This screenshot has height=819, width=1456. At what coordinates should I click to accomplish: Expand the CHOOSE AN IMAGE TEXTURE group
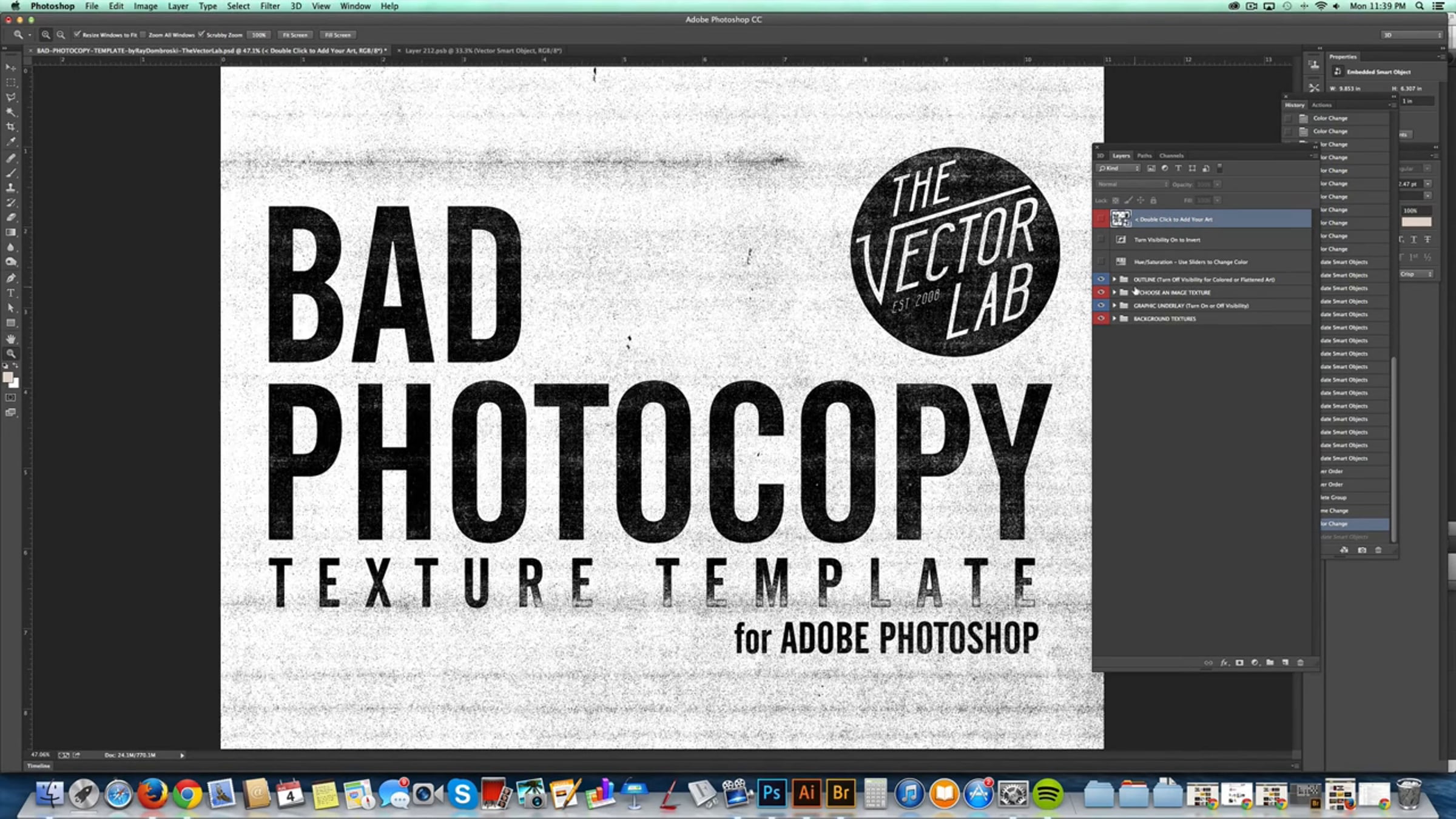tap(1114, 292)
